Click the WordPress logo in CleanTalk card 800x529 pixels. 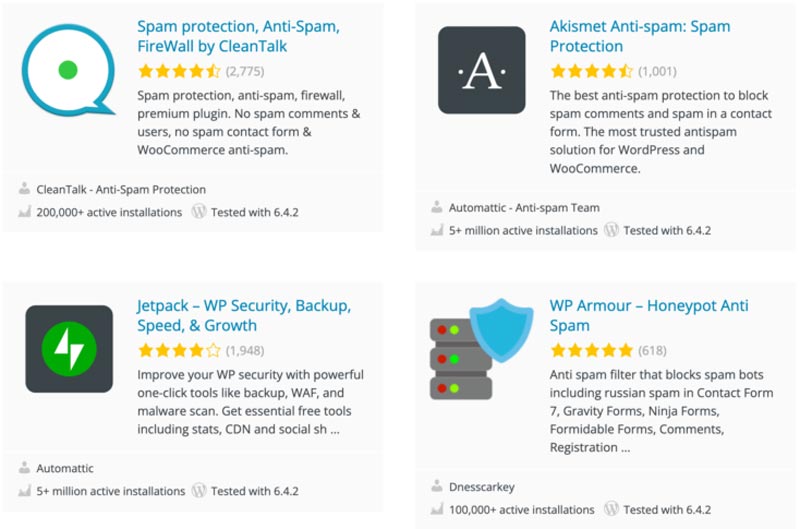click(199, 212)
